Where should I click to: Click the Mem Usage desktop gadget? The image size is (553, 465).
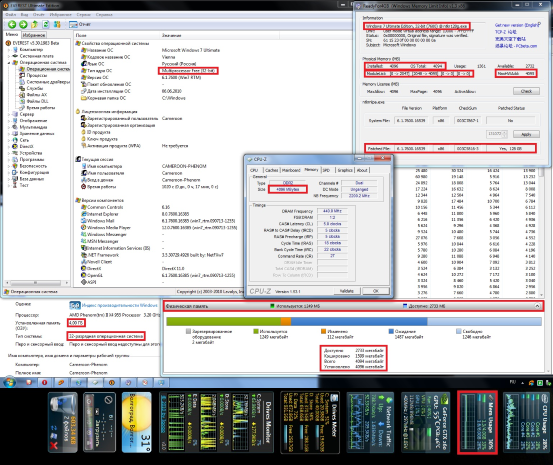click(477, 422)
